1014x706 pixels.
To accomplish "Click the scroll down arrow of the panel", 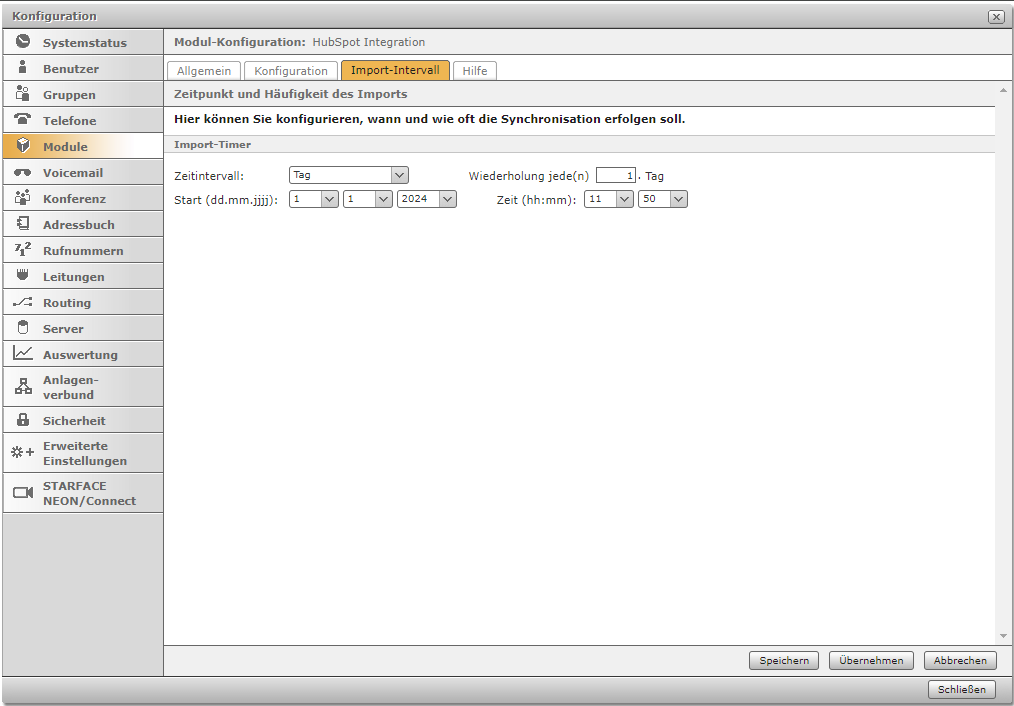I will (1003, 636).
